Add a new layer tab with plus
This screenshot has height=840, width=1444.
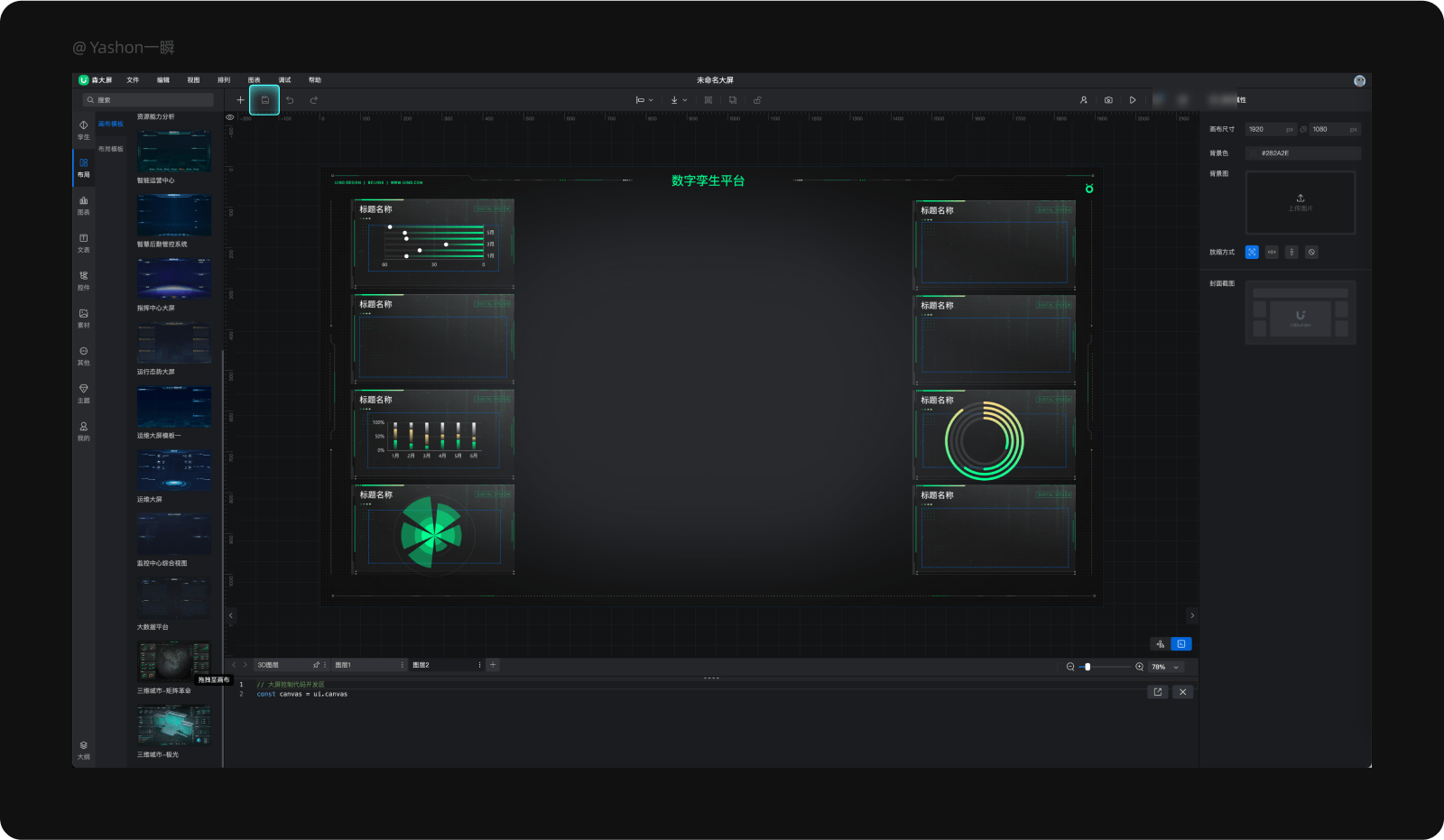[x=493, y=665]
